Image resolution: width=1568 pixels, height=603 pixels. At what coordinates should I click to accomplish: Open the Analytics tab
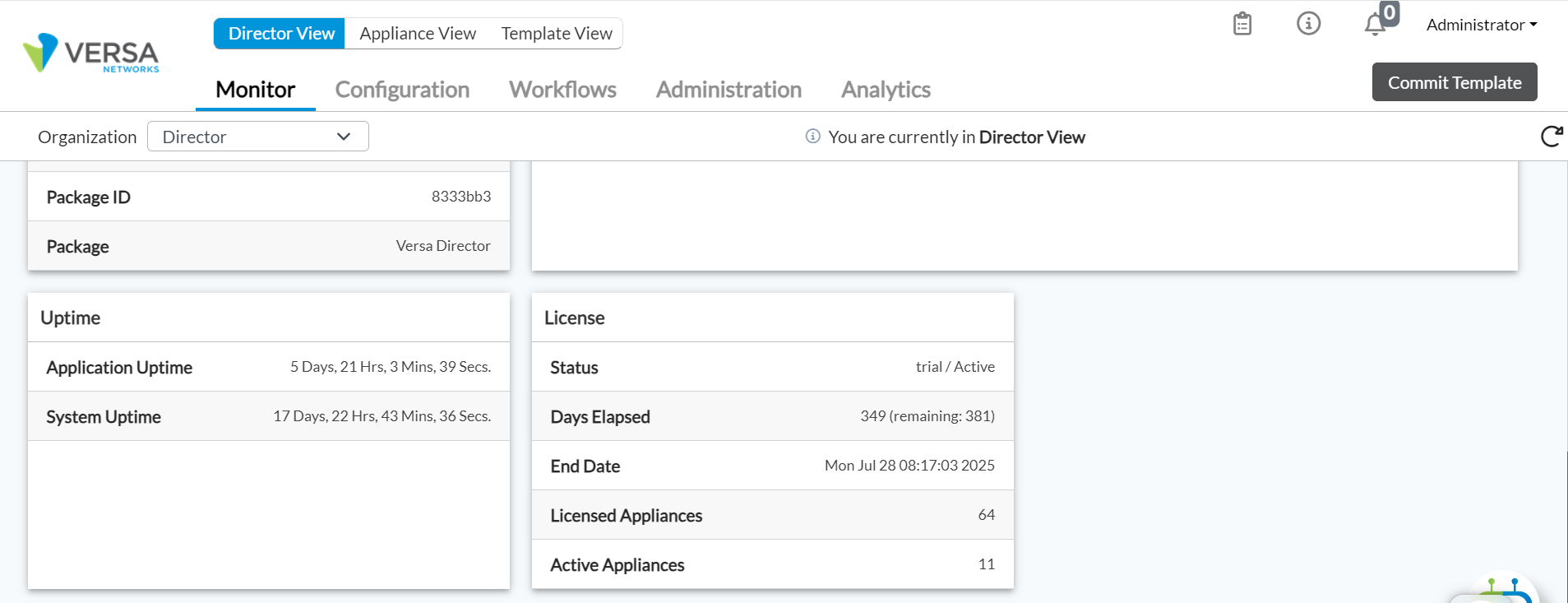pos(886,90)
